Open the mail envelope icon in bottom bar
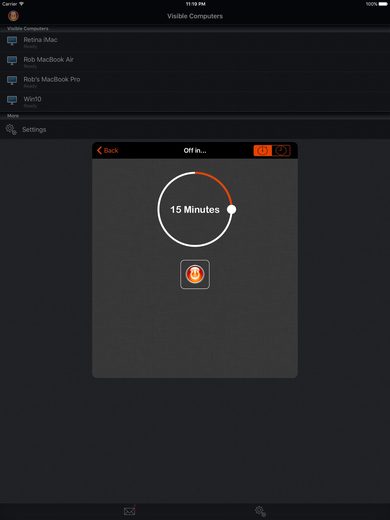 (129, 511)
